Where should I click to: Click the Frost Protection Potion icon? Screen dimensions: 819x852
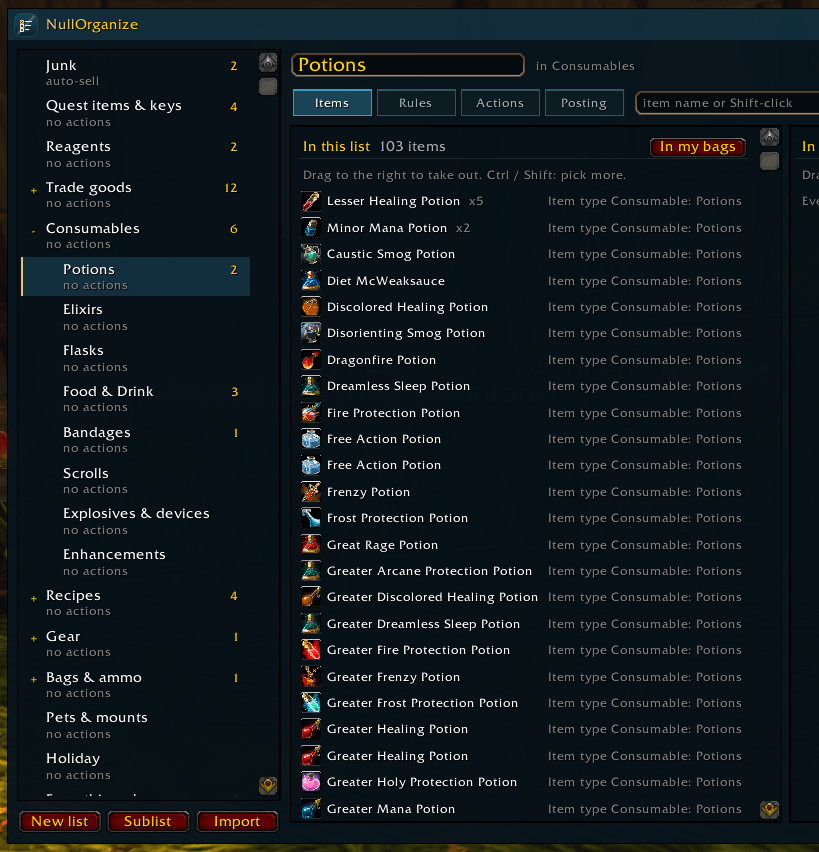click(311, 518)
